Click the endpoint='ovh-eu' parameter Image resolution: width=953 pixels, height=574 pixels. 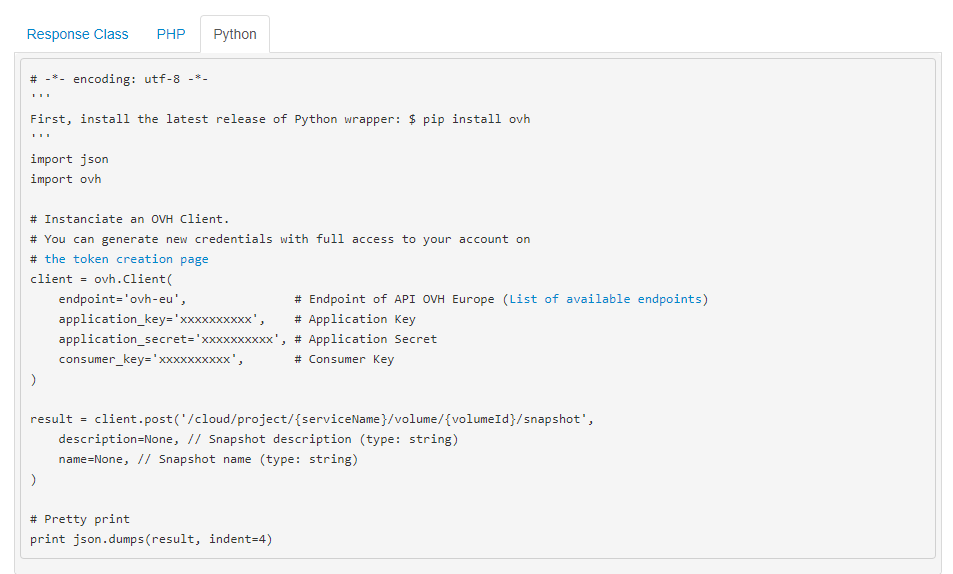(x=122, y=299)
